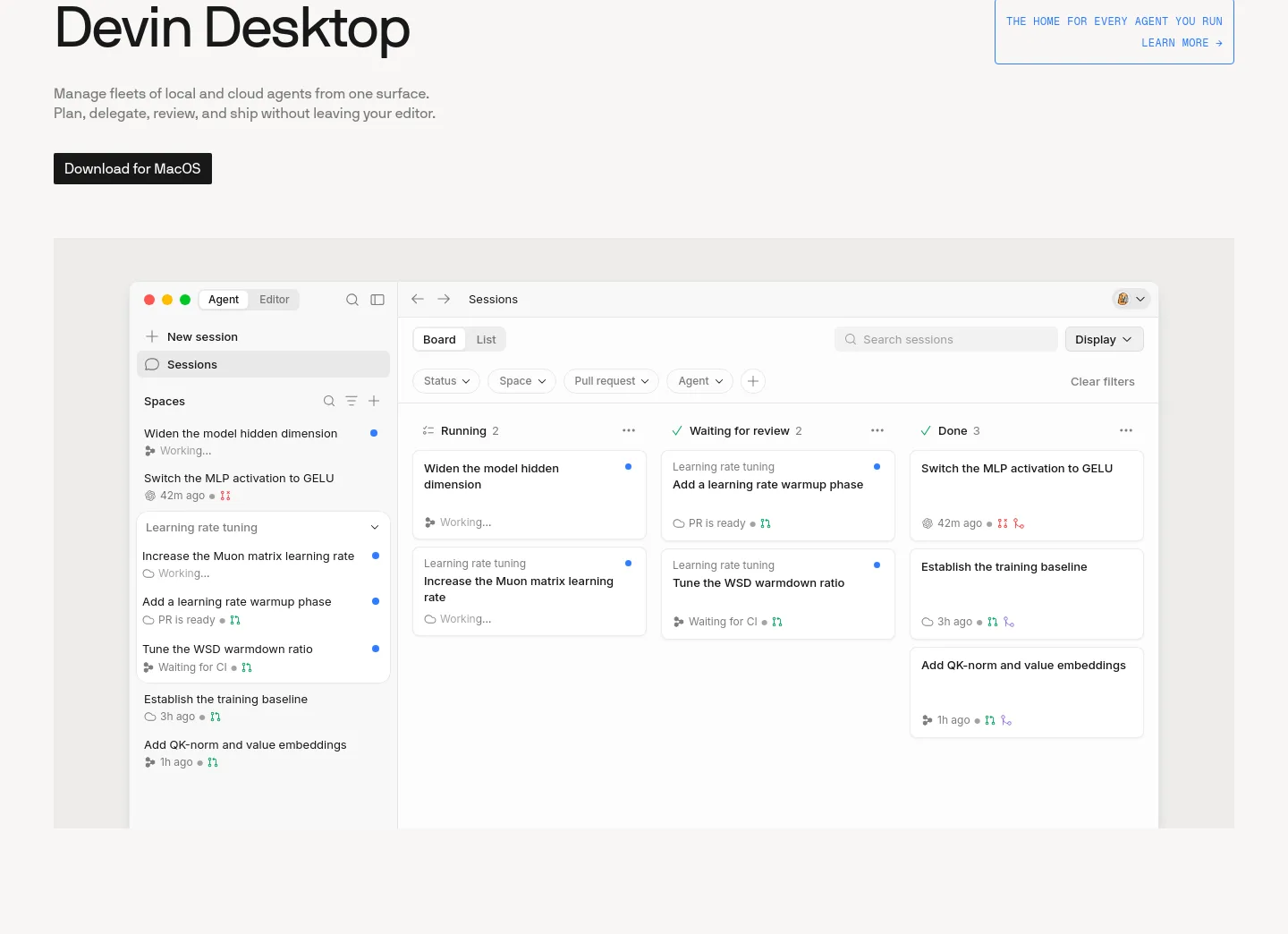Click red PR icon on GELU card
This screenshot has width=1288, height=934.
1003,523
